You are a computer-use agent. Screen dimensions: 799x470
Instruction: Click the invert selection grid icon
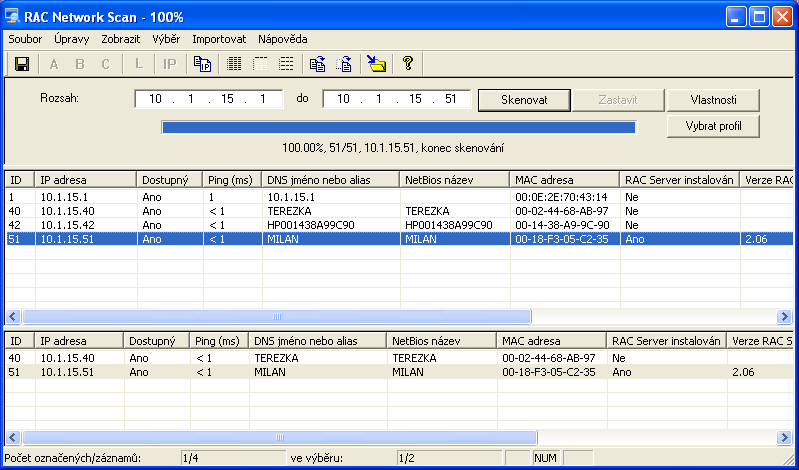[x=286, y=64]
